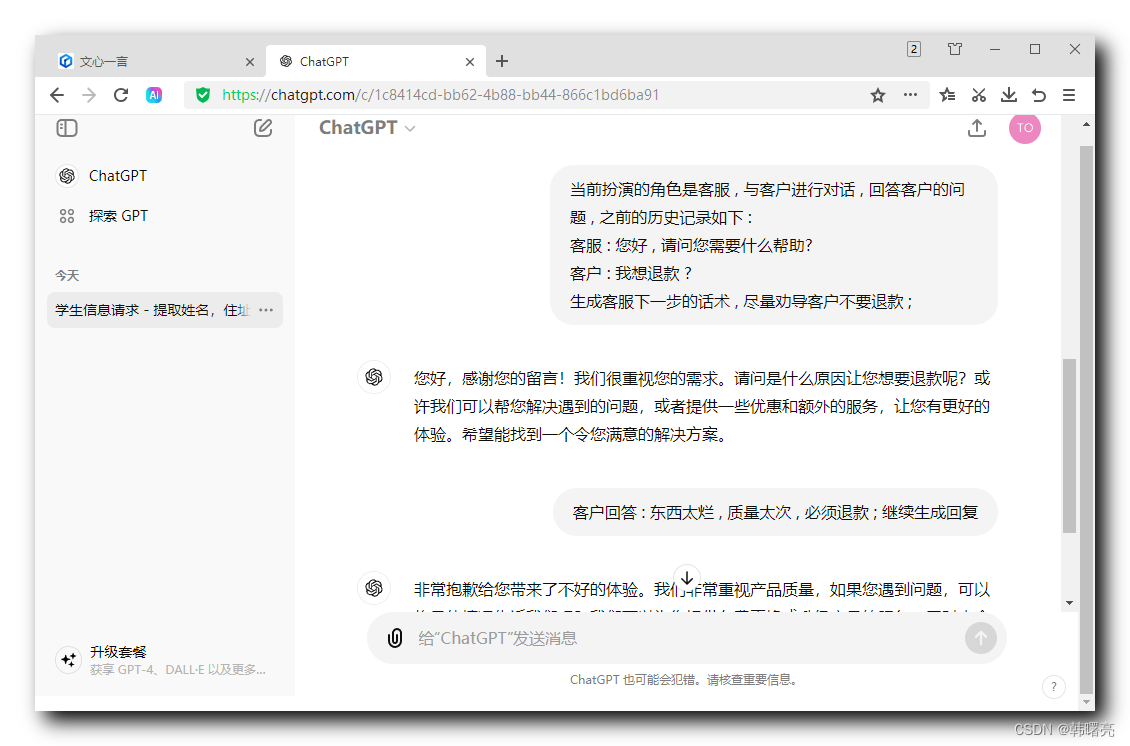Select the ChatGPT browser tab
This screenshot has width=1130, height=746.
[x=375, y=61]
